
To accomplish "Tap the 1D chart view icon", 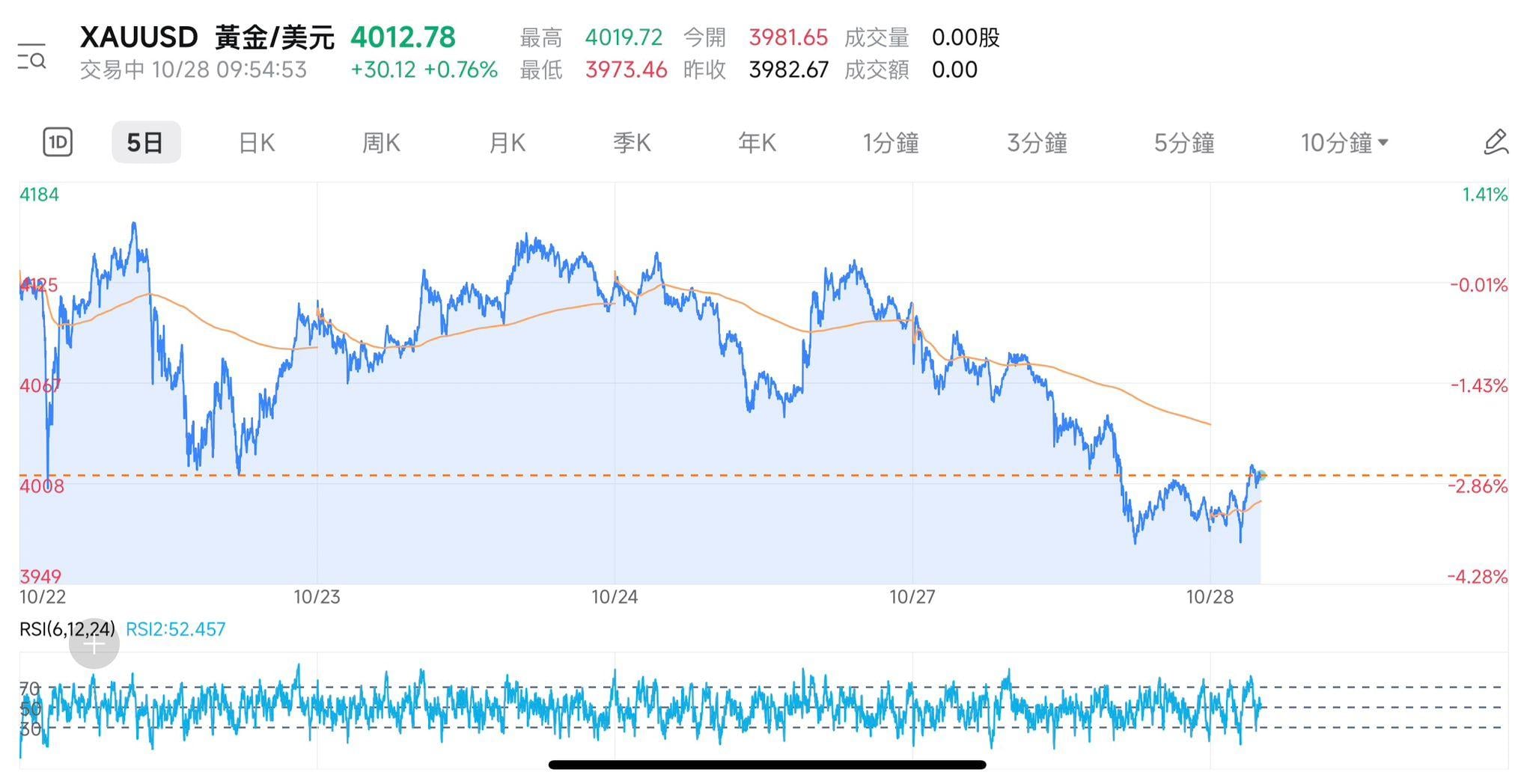I will coord(58,142).
